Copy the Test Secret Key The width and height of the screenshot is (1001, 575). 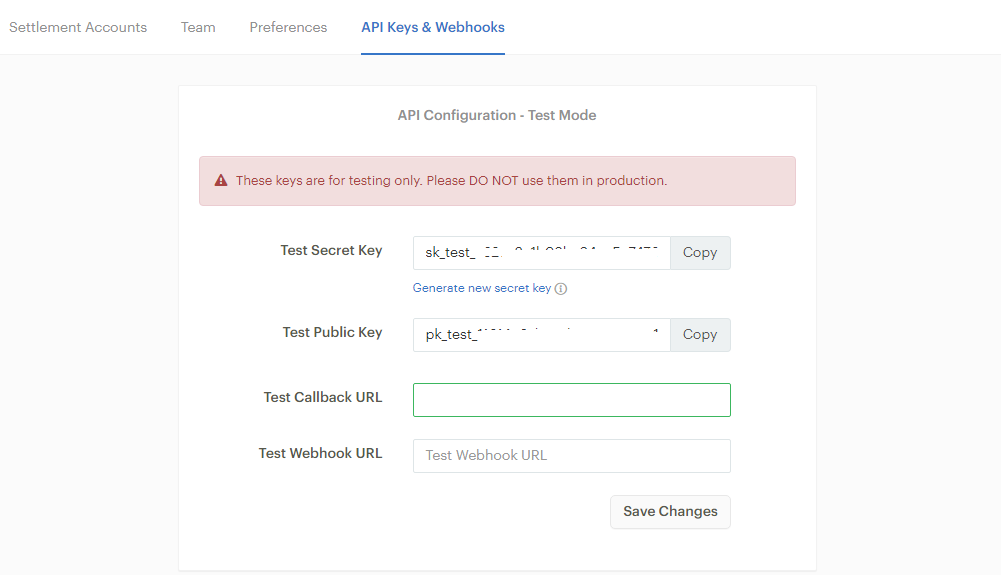[700, 253]
